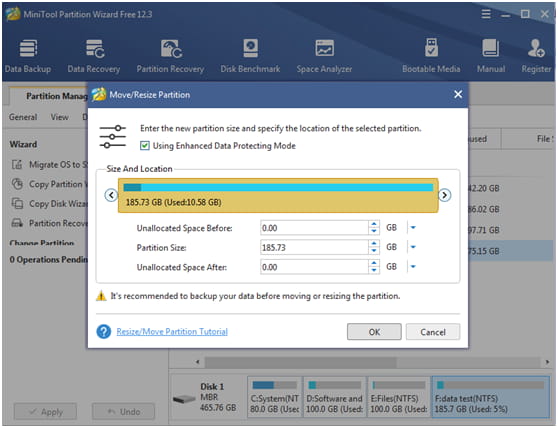The image size is (558, 428).
Task: Select Copy Partition Wizard in sidebar
Action: tap(50, 184)
